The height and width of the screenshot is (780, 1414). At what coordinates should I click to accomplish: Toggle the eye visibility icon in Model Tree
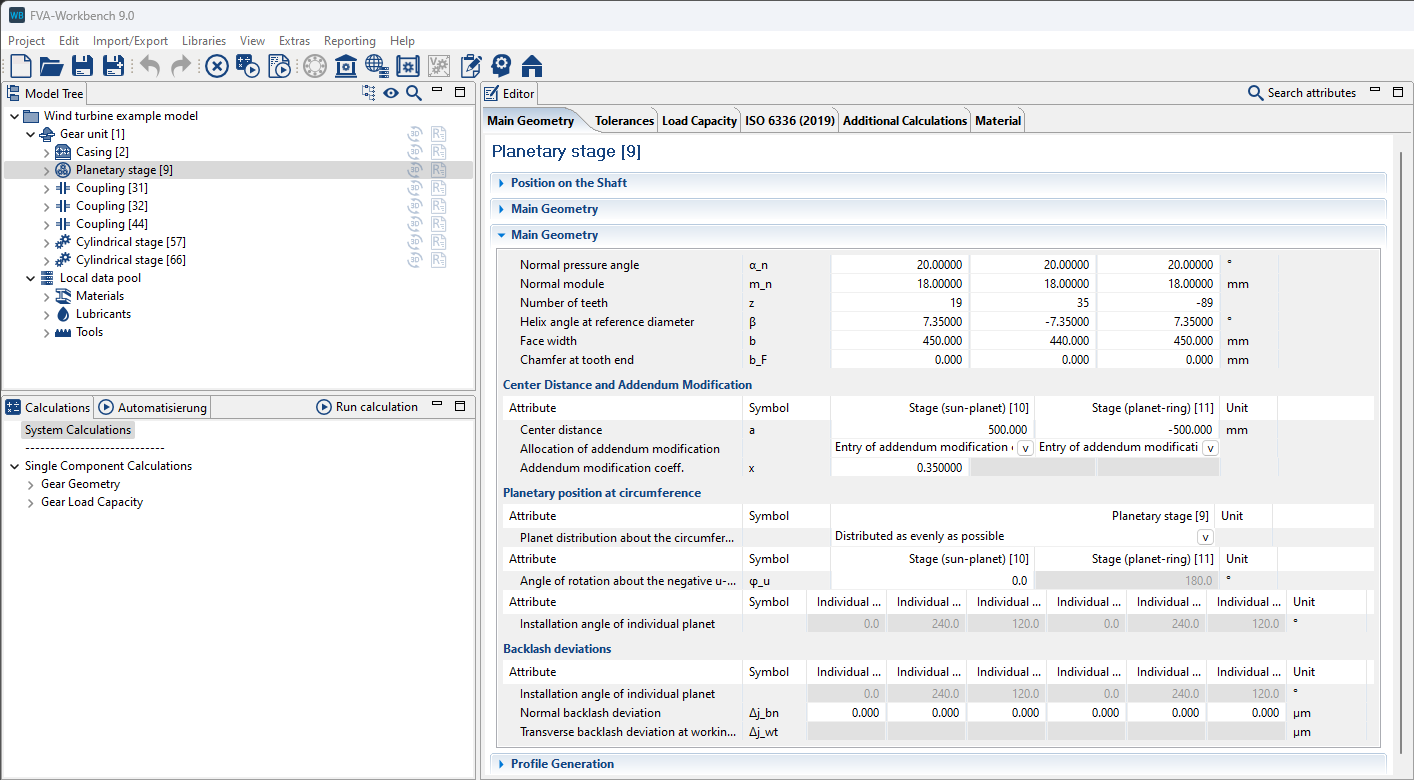(391, 93)
